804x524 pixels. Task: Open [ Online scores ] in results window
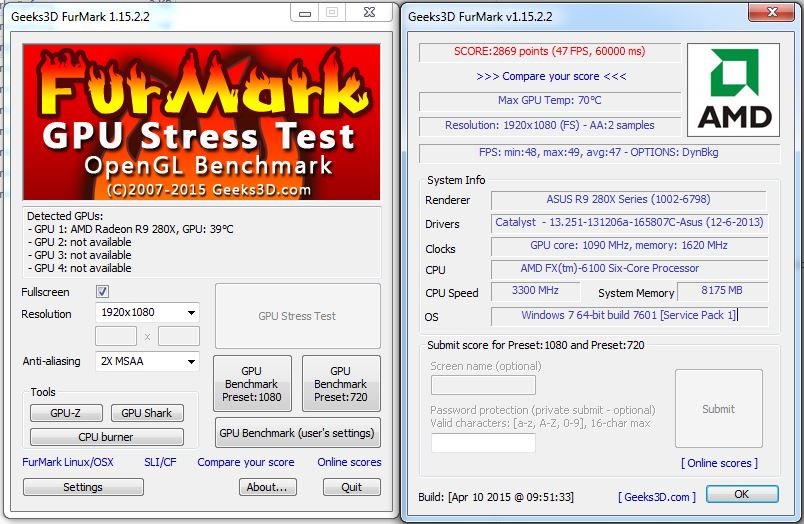(719, 463)
